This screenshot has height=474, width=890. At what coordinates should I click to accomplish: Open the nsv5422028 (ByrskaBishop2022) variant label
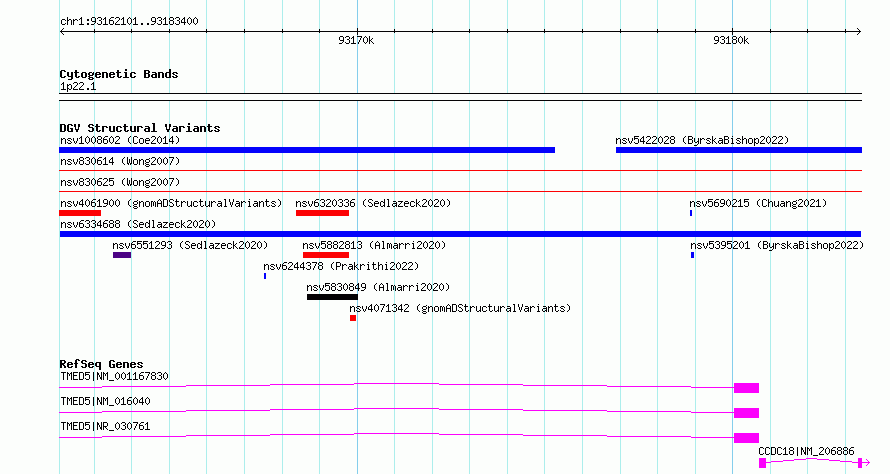click(x=702, y=140)
